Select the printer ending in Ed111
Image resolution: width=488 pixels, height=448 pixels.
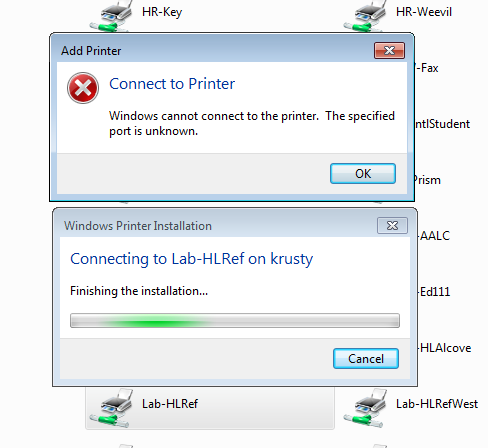(434, 292)
